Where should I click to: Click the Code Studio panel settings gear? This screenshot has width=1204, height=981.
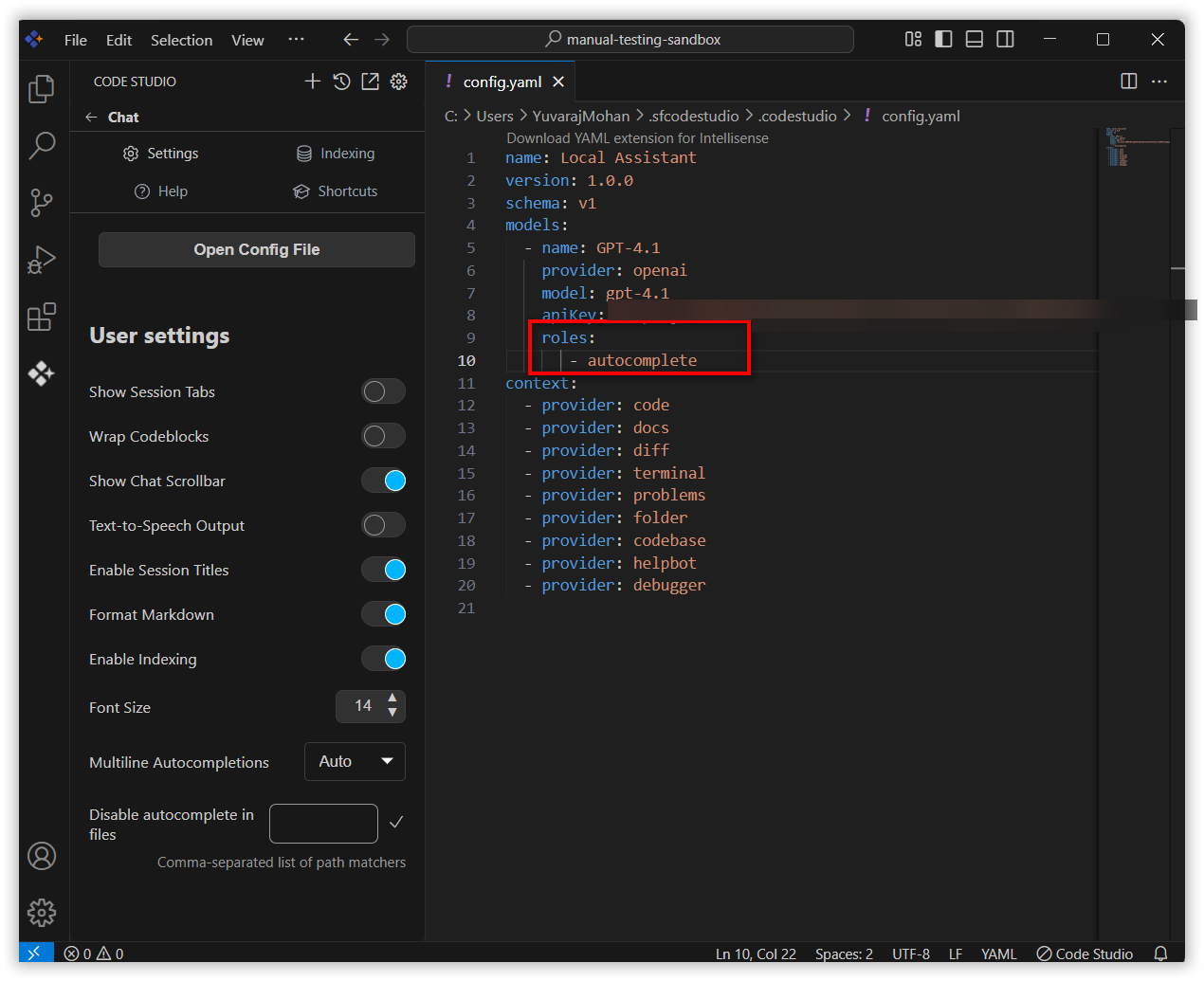[399, 82]
